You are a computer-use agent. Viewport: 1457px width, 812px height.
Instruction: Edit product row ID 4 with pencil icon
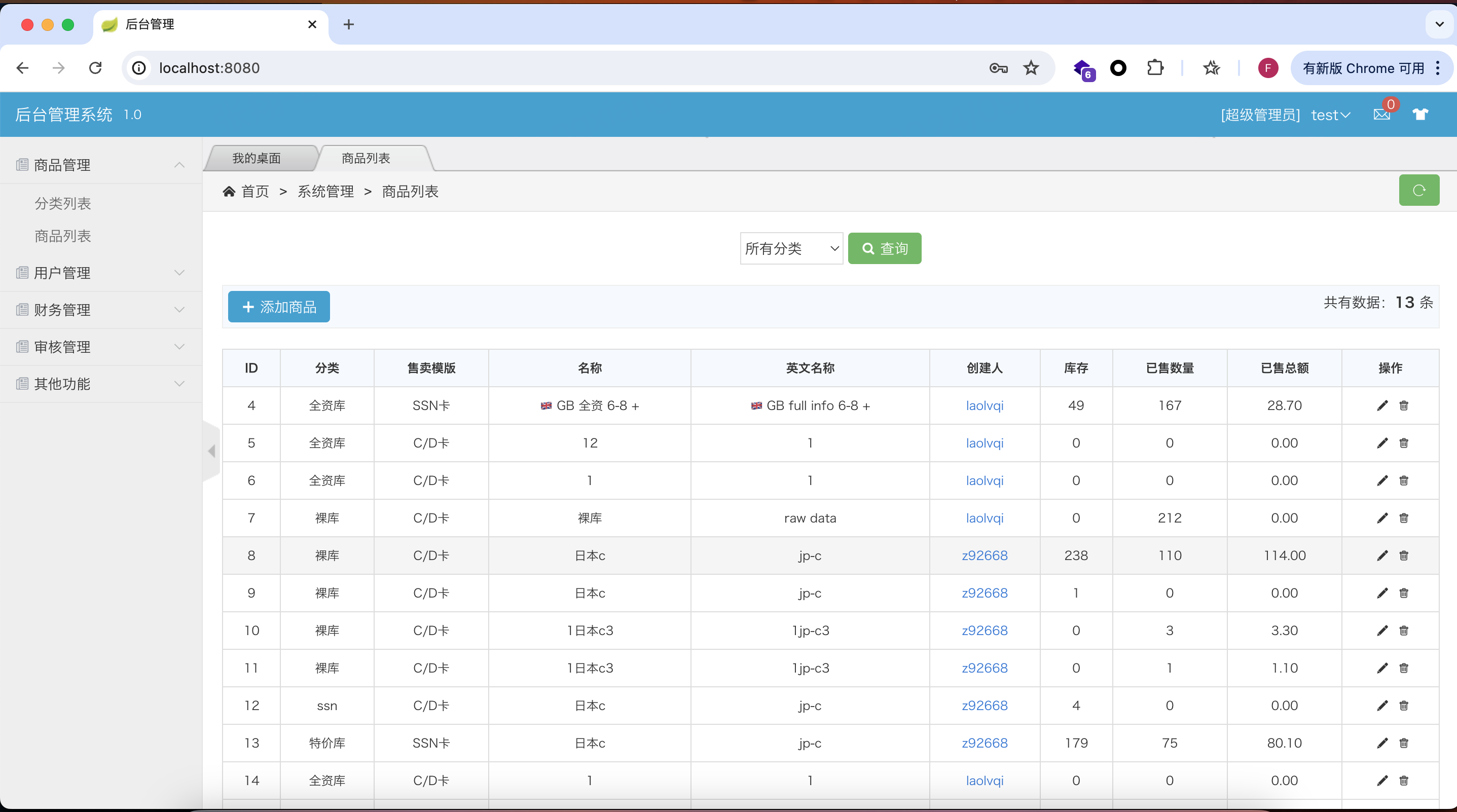(1382, 405)
